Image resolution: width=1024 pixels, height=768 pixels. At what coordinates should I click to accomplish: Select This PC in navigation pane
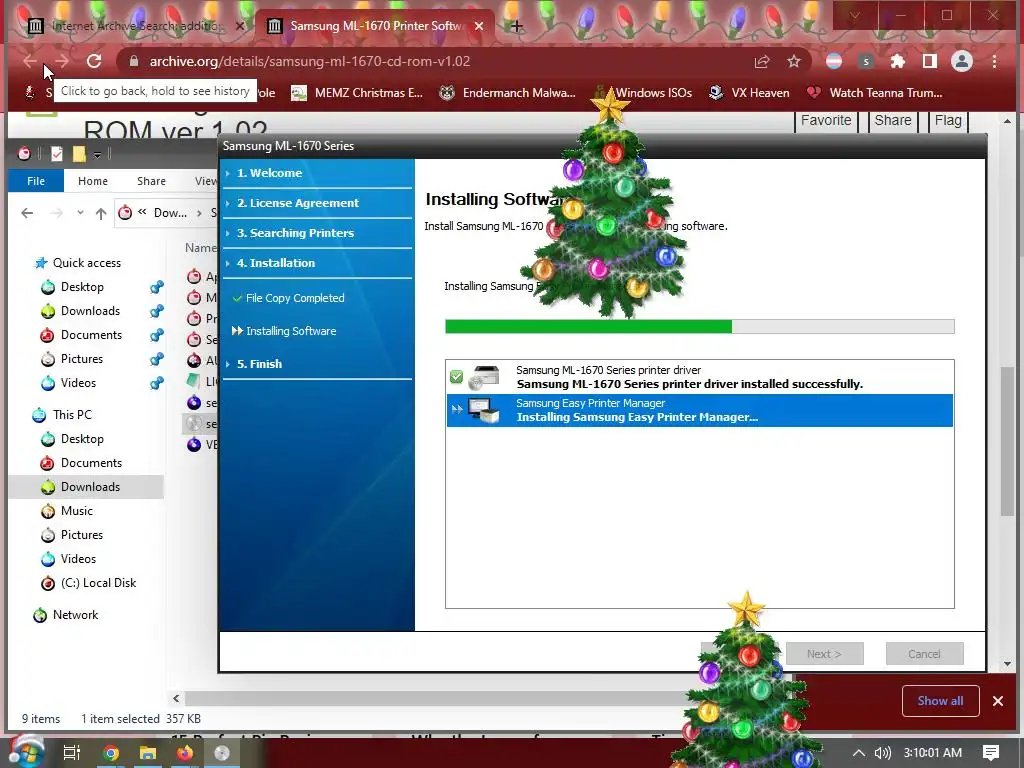click(x=63, y=415)
